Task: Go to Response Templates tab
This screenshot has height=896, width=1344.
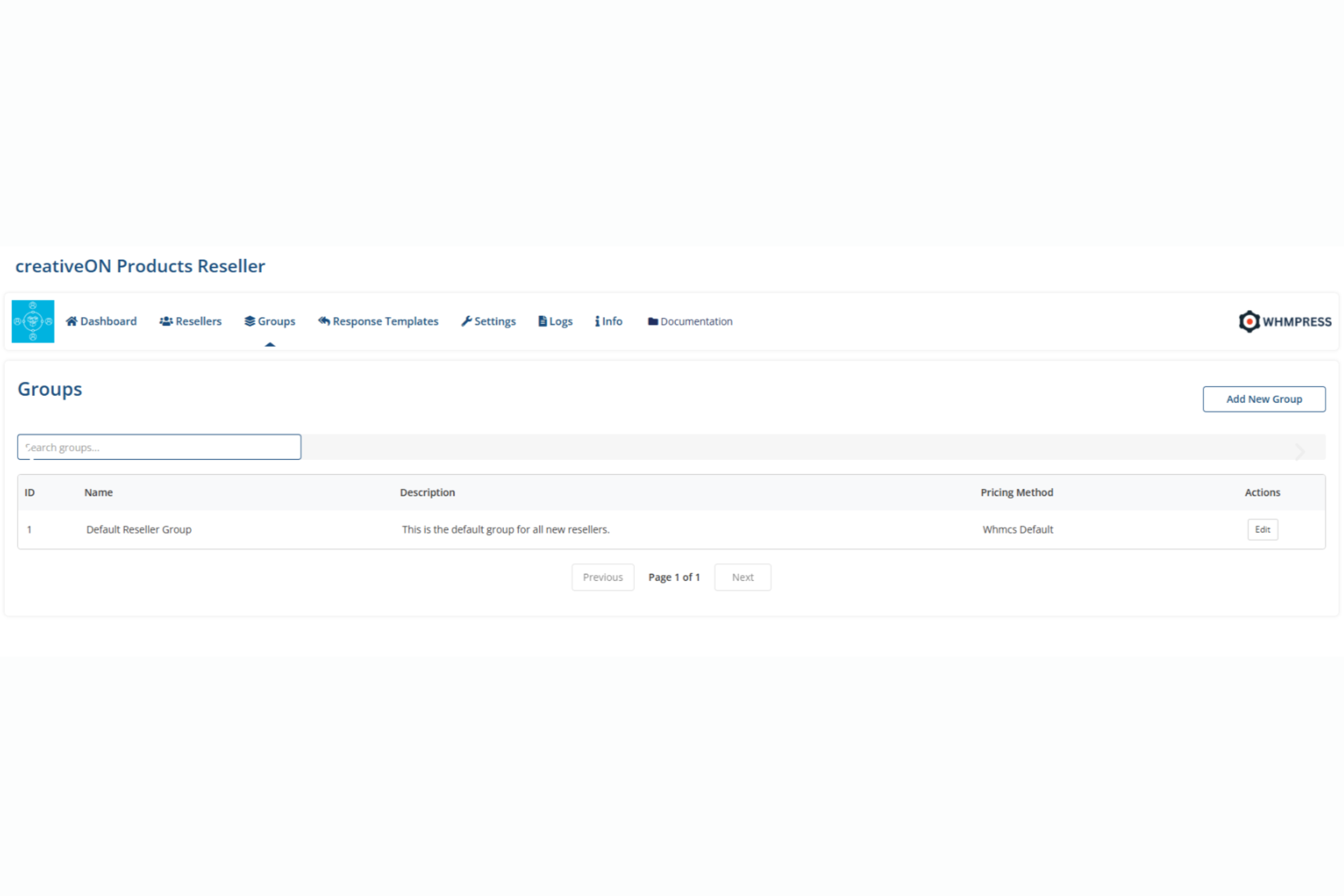Action: 385,321
